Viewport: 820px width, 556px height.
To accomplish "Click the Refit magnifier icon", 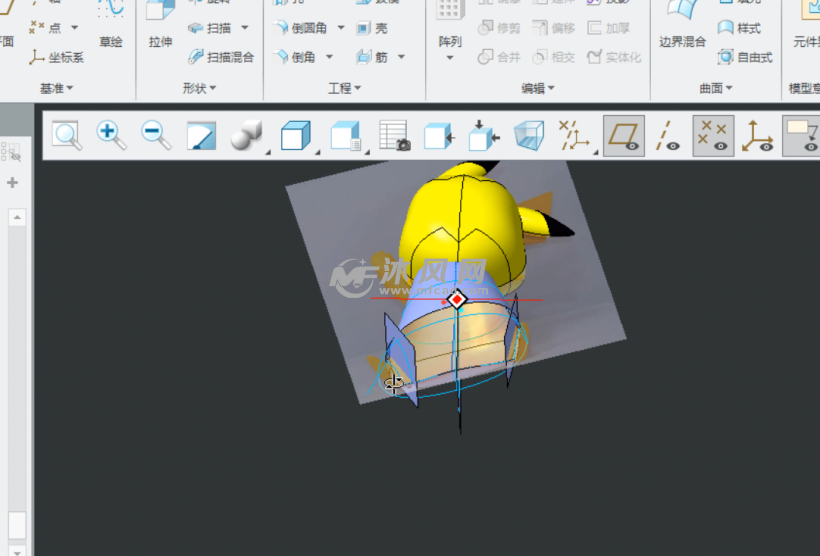I will (x=67, y=136).
